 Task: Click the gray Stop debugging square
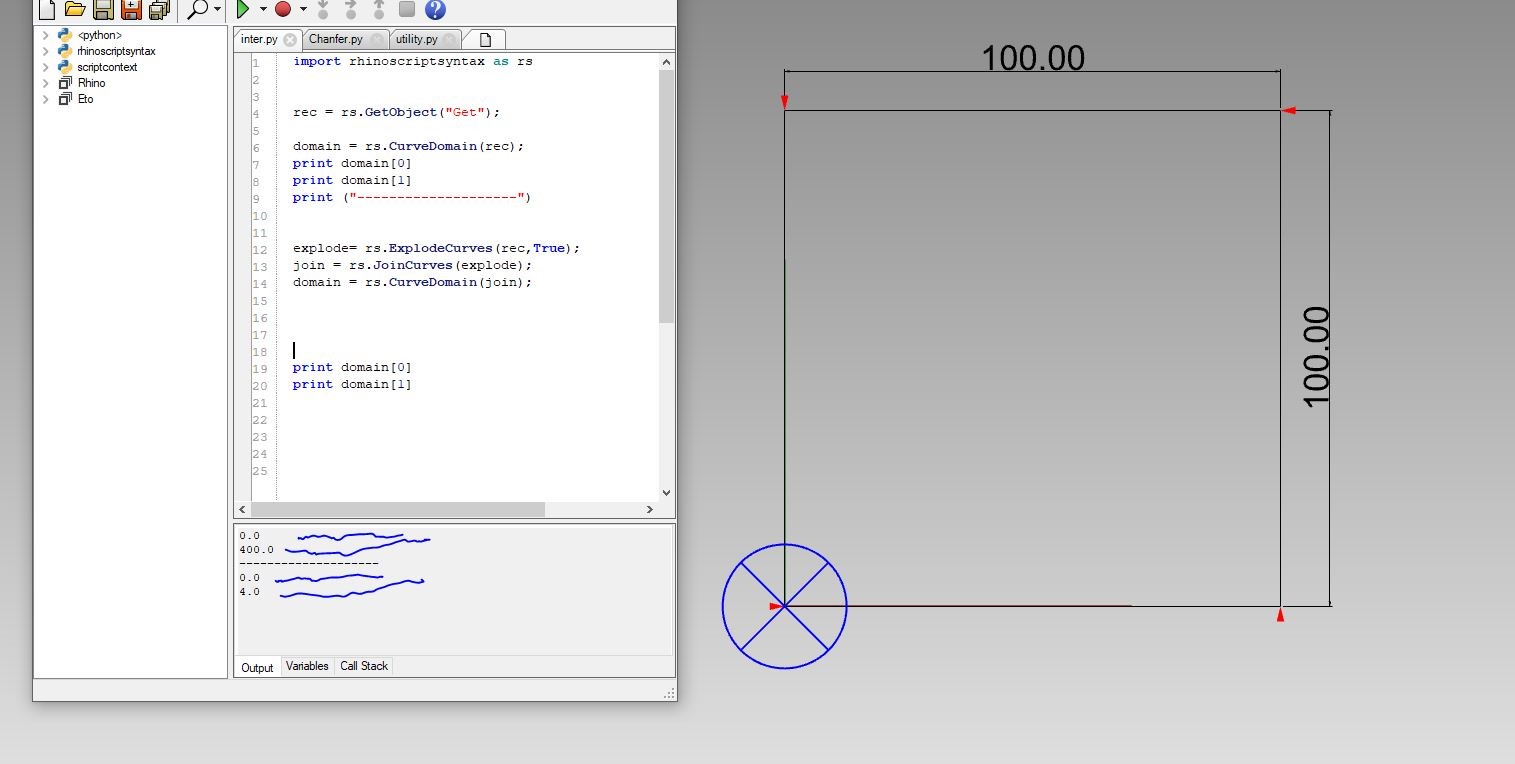406,9
